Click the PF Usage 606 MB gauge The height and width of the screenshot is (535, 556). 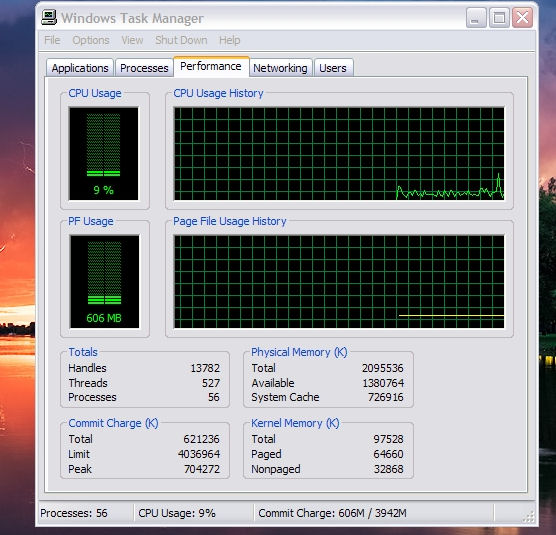104,282
